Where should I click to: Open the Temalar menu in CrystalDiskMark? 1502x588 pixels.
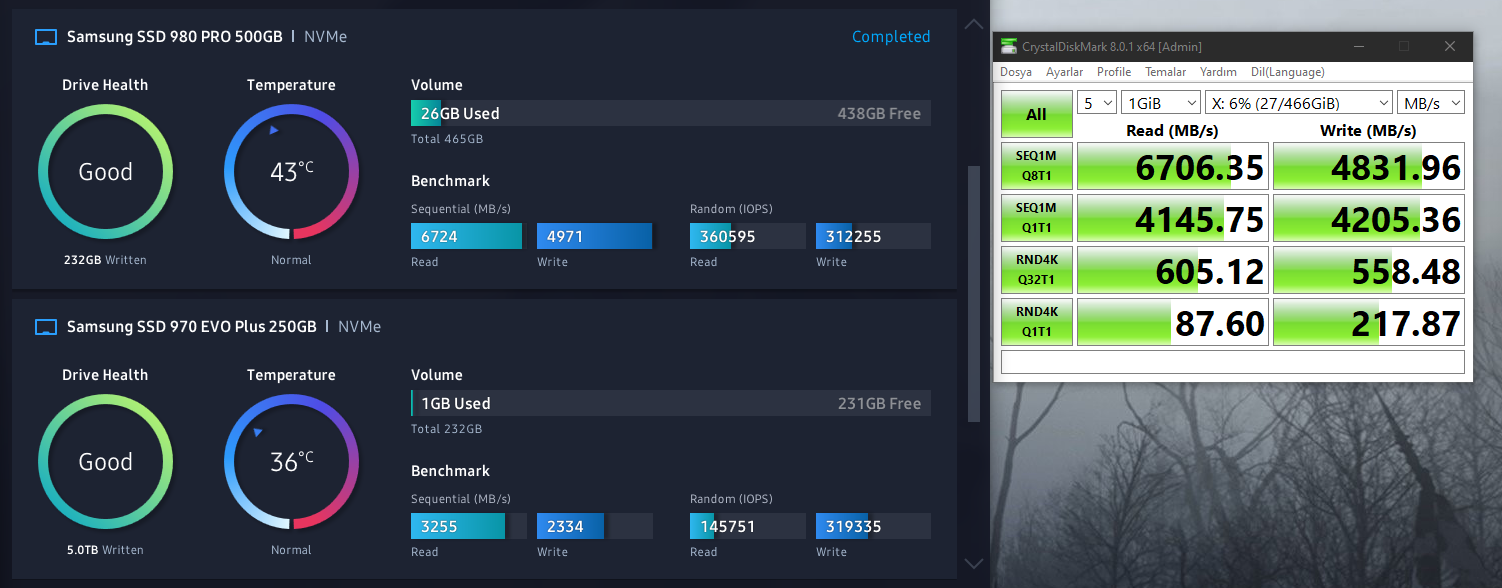1165,72
